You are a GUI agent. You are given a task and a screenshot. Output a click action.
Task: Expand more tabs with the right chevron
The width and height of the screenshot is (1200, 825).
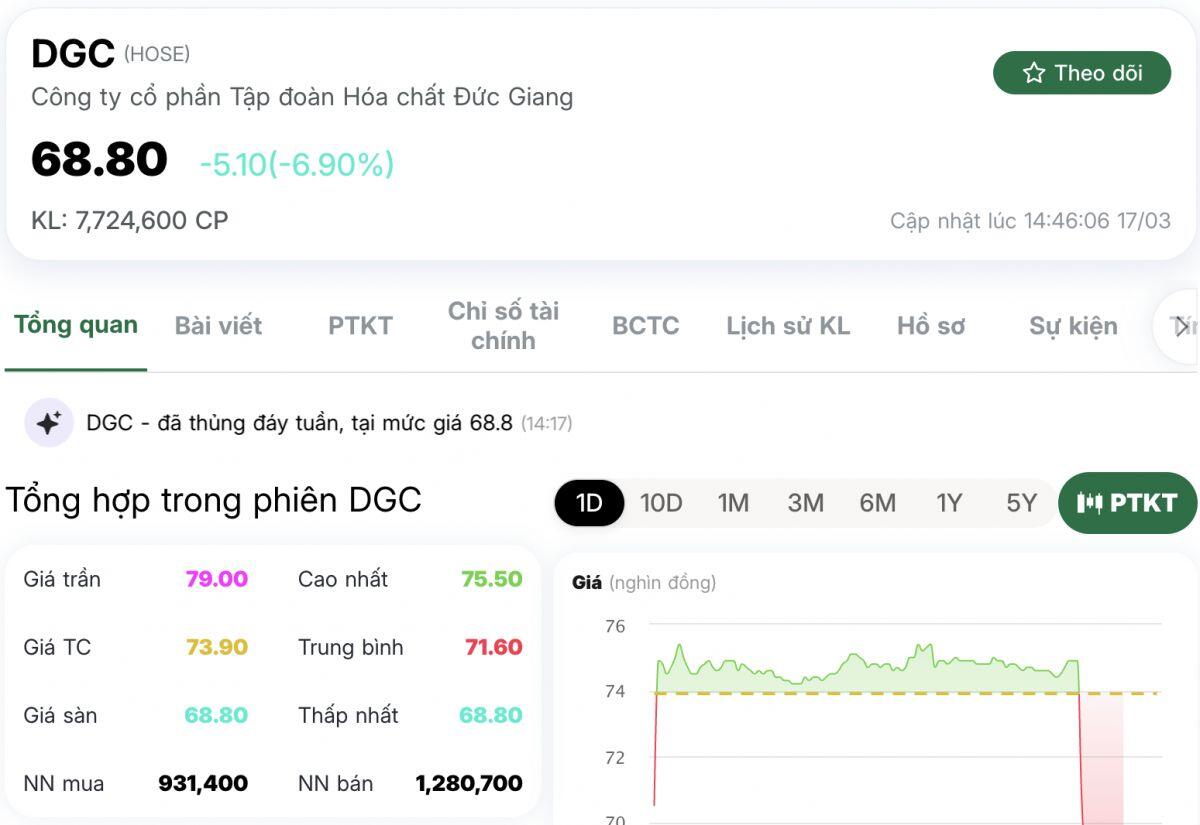(x=1181, y=327)
